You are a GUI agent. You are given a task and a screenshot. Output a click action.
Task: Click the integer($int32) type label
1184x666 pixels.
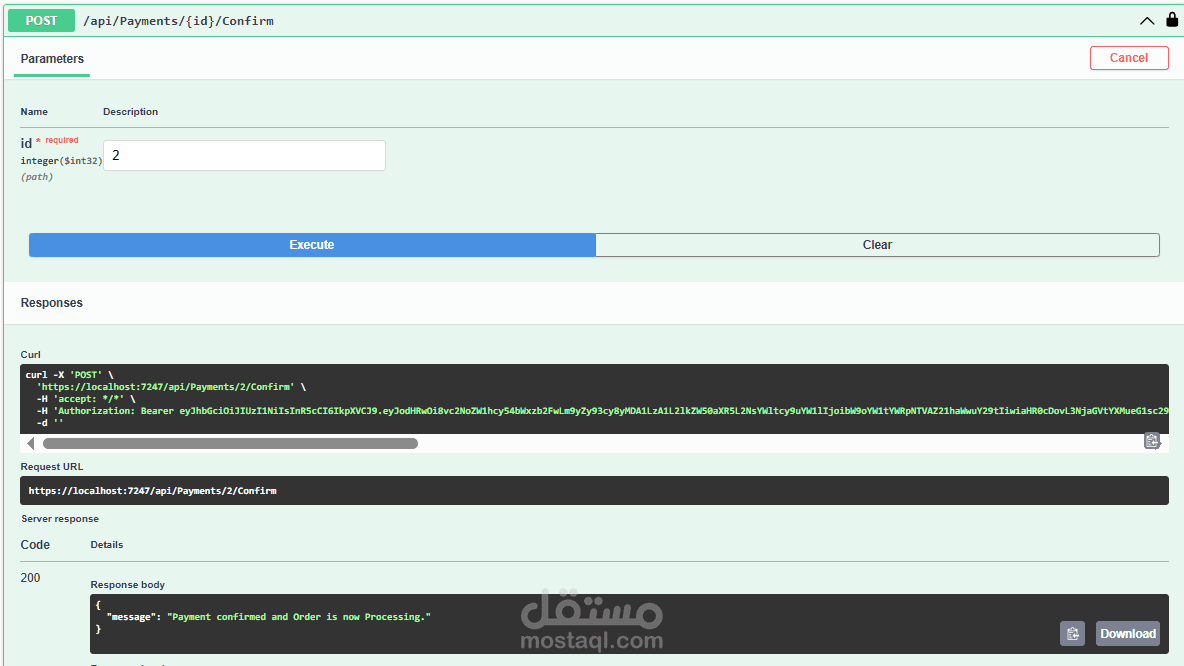[x=61, y=161]
